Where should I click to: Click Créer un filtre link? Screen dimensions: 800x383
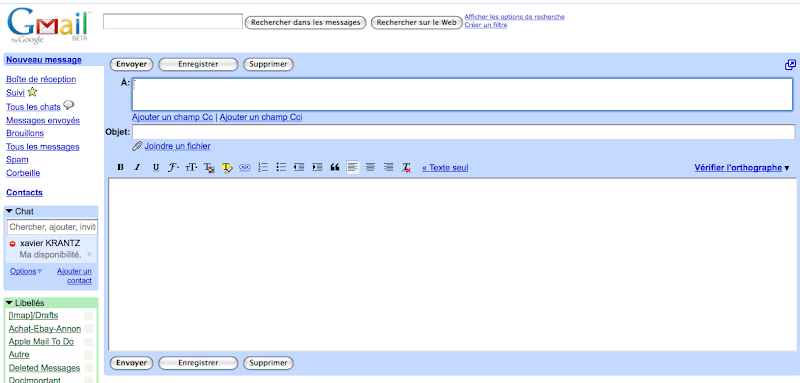coord(486,24)
